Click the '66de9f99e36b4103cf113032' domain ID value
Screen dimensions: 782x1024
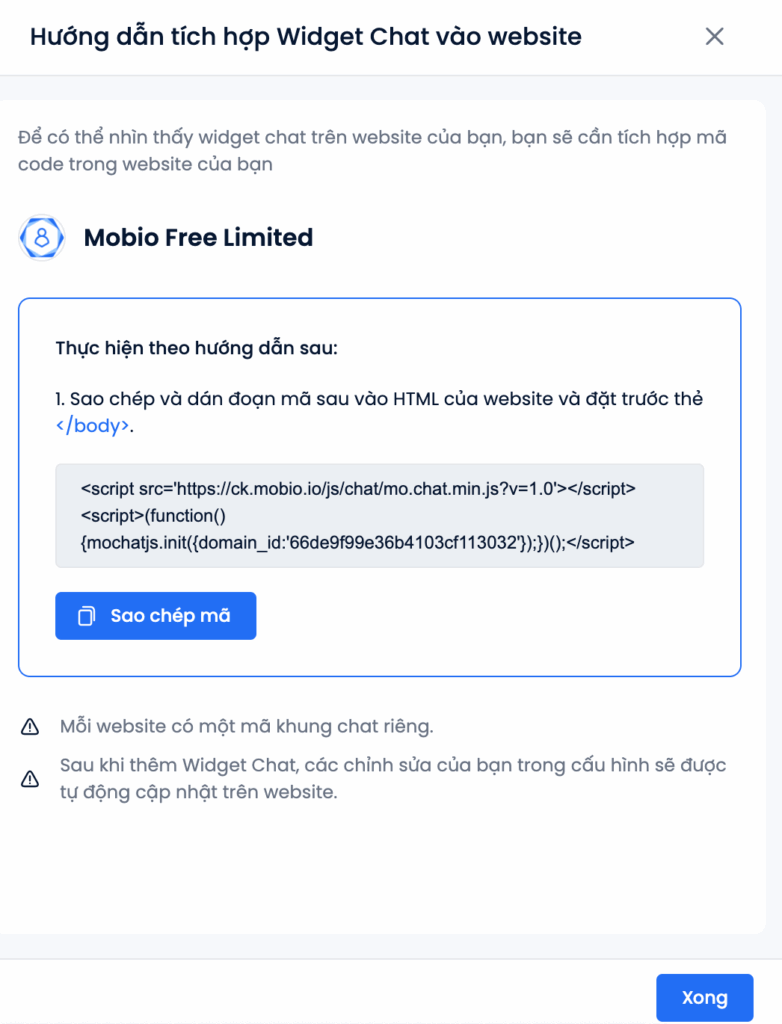pos(403,543)
